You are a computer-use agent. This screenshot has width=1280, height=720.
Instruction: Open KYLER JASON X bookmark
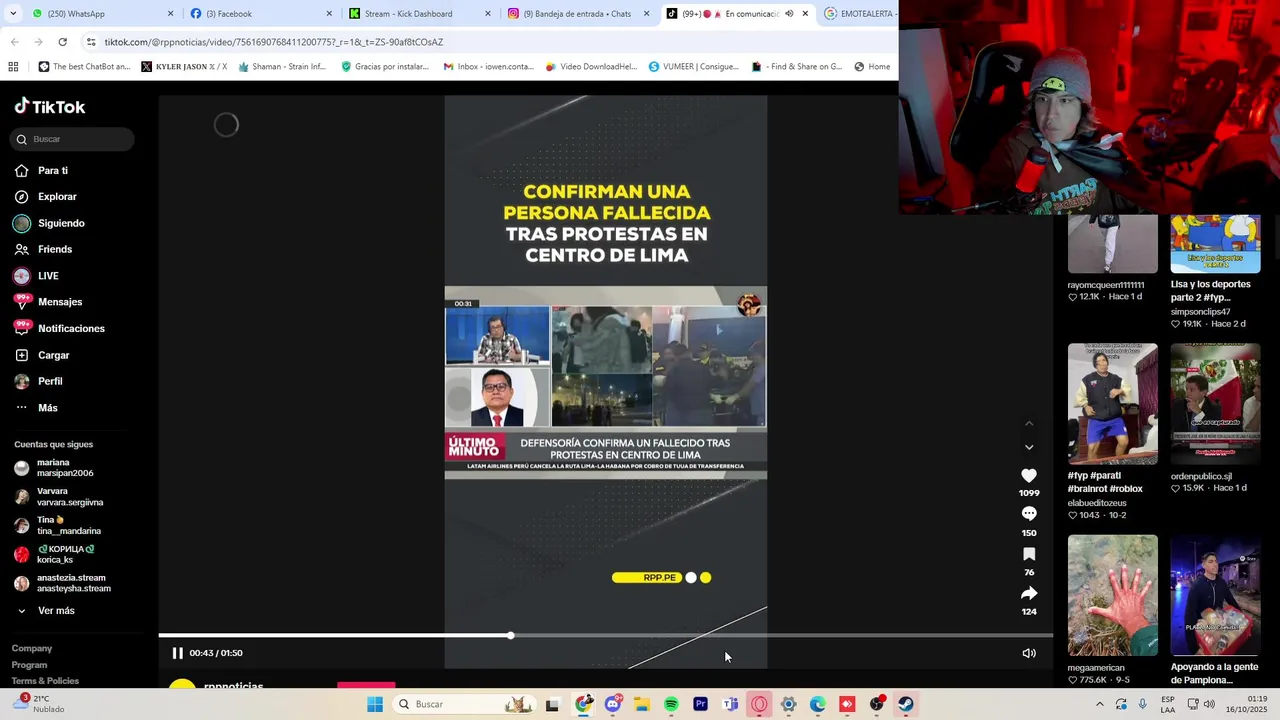[184, 67]
